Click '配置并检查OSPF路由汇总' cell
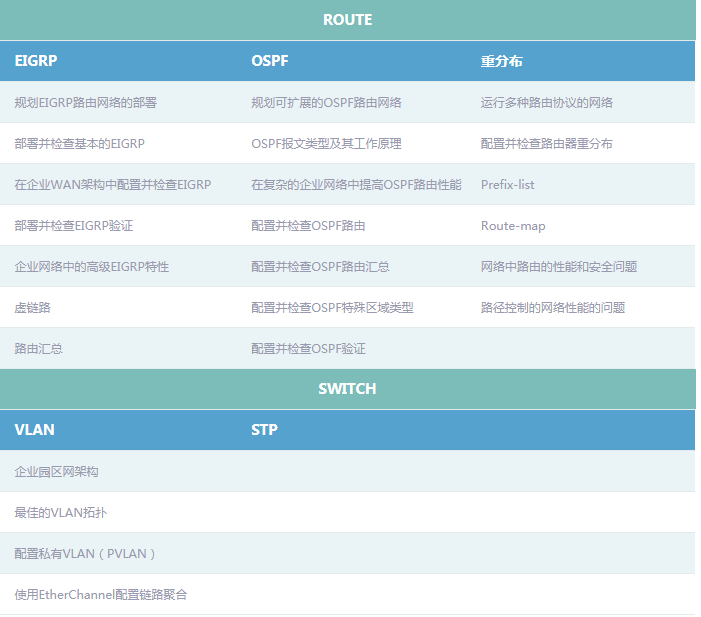The image size is (701, 617). pyautogui.click(x=320, y=267)
